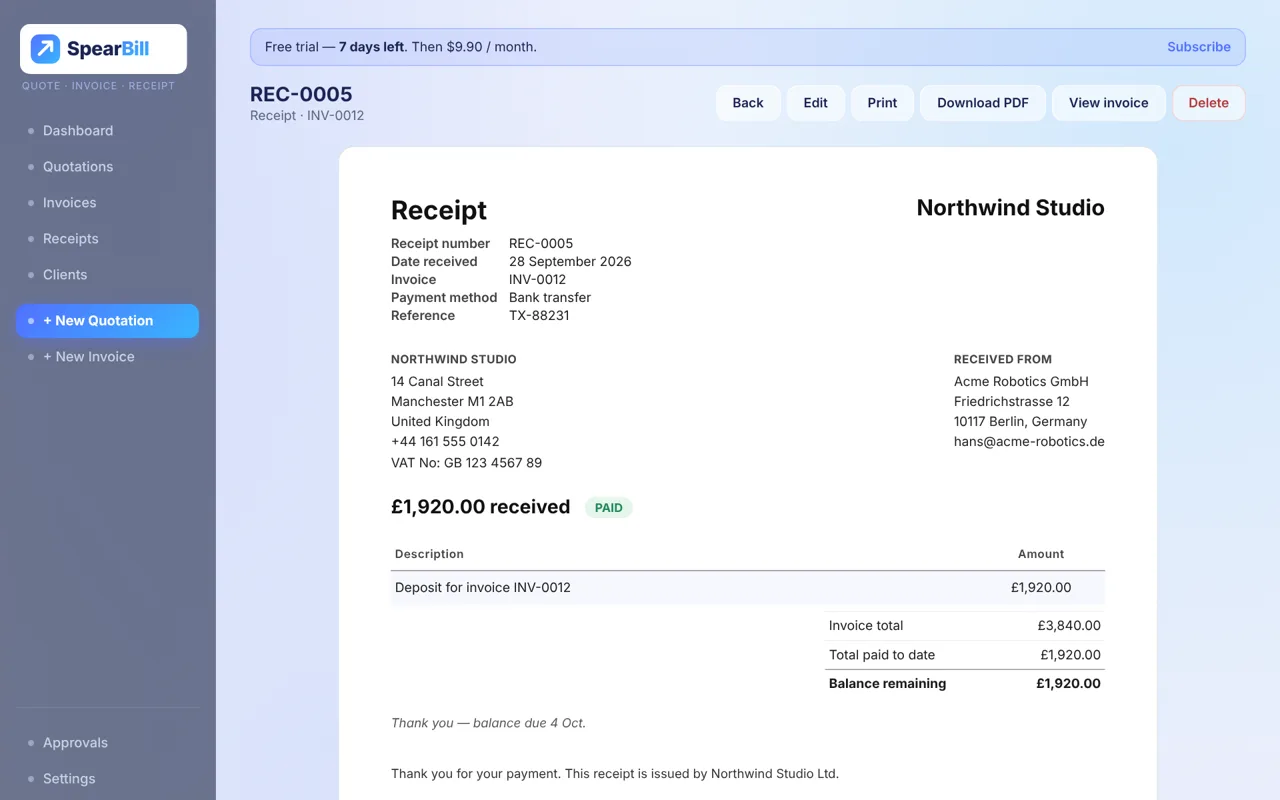View the linked invoice
The image size is (1280, 800).
coord(1109,103)
